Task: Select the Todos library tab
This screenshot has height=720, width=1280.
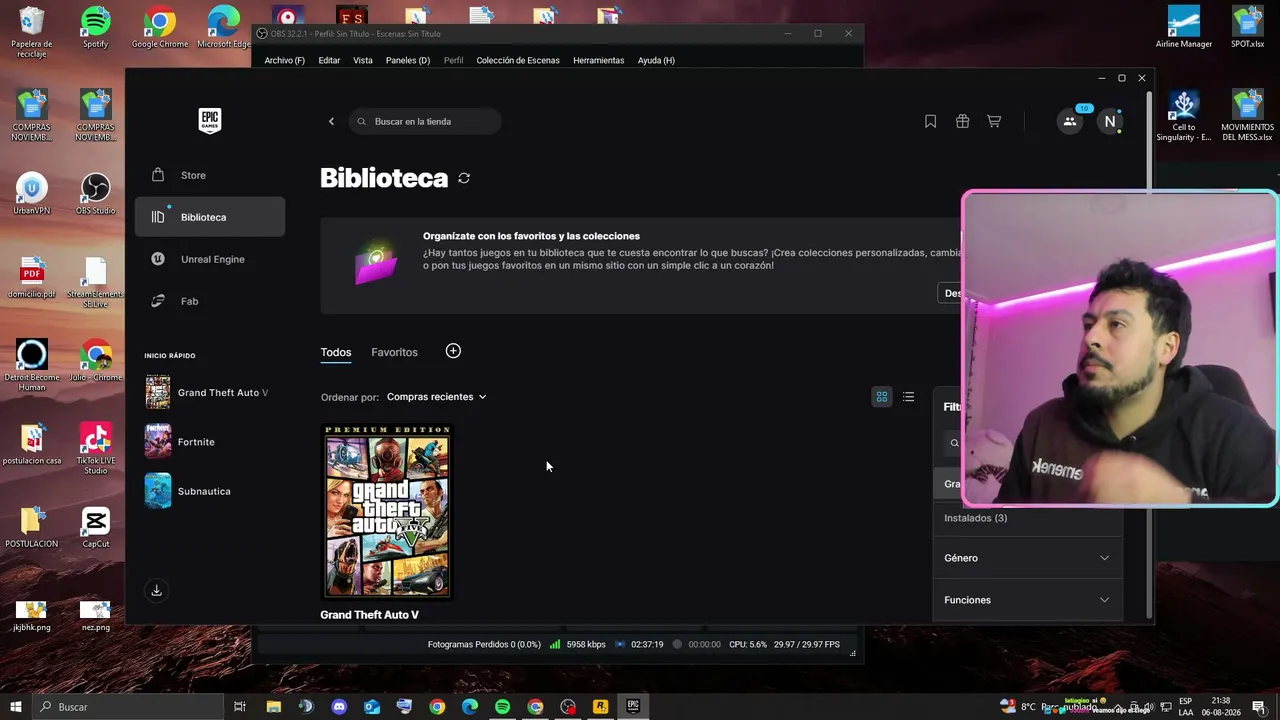Action: click(x=336, y=352)
